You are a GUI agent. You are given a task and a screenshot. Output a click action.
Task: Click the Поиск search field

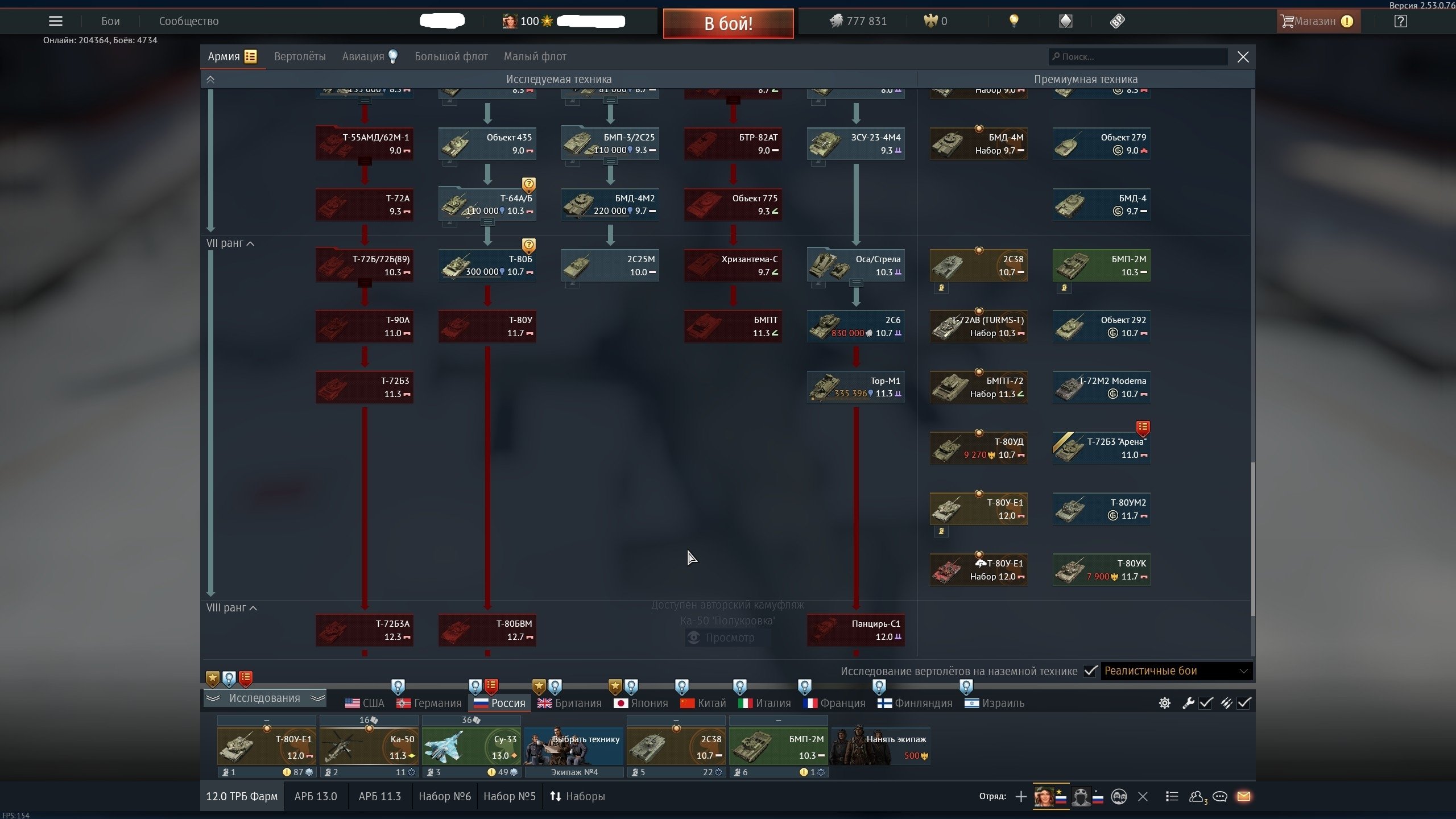pos(1137,56)
